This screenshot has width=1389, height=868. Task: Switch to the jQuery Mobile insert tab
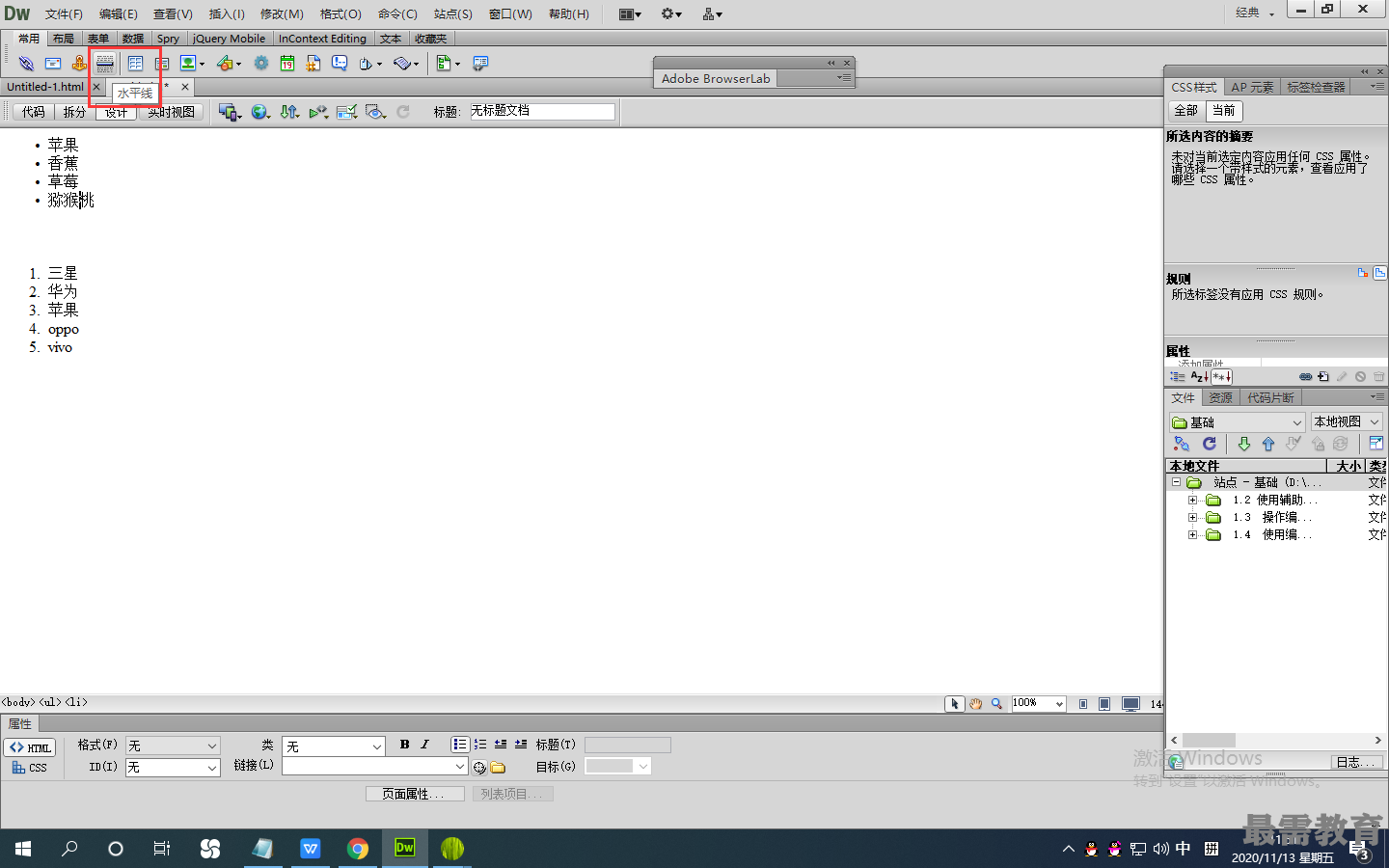click(229, 39)
